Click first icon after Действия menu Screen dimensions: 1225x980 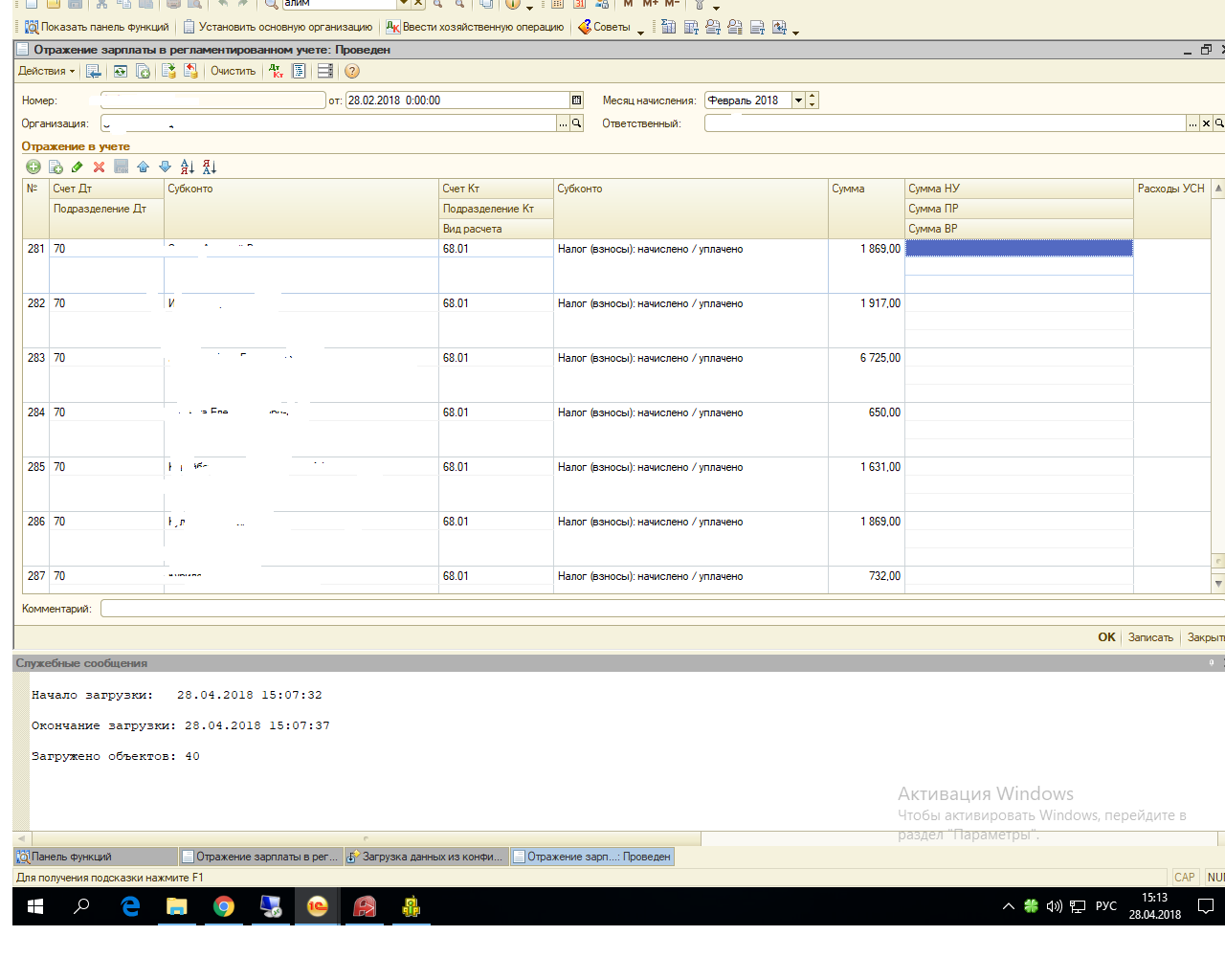click(94, 71)
